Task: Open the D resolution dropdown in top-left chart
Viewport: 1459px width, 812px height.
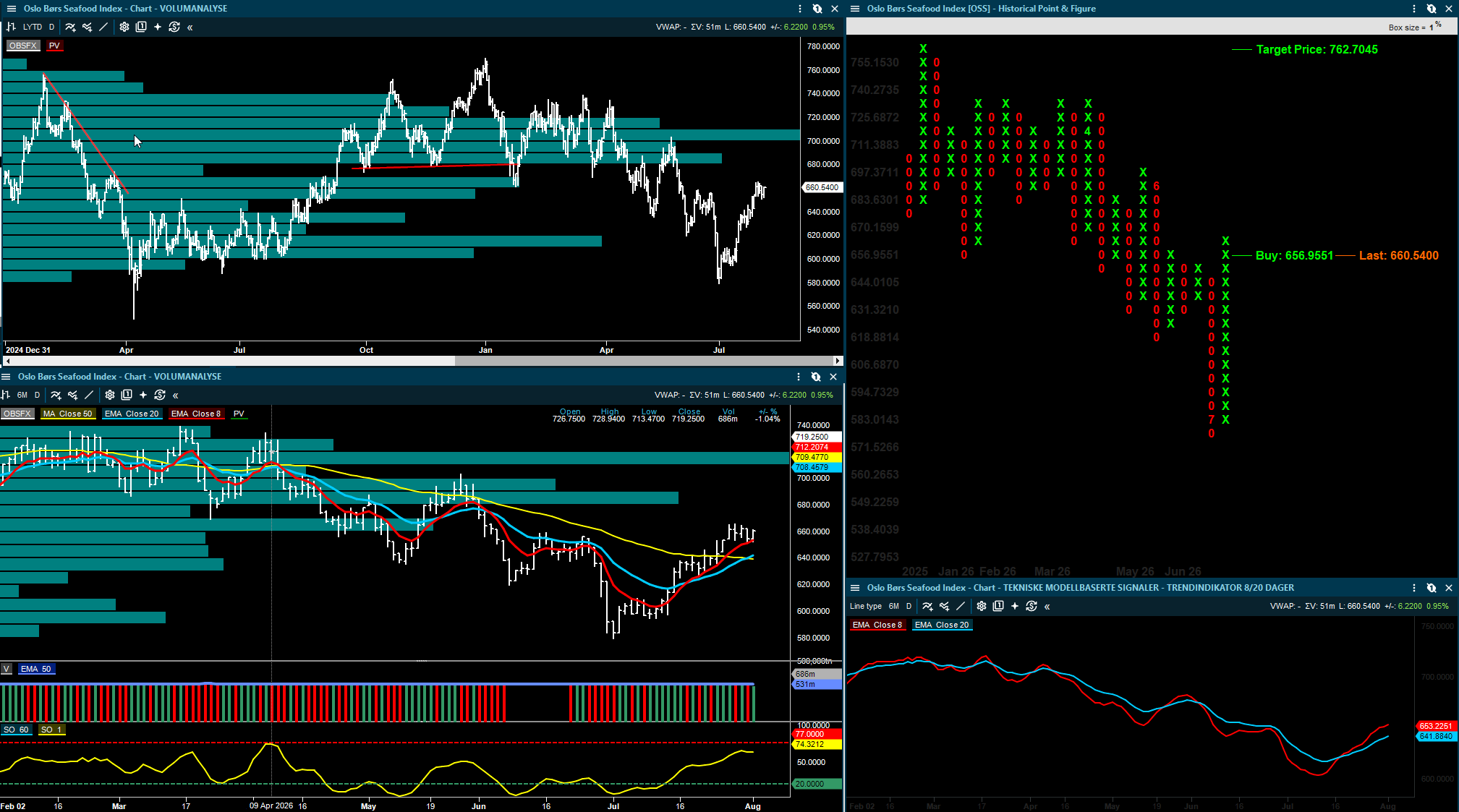Action: (51, 27)
